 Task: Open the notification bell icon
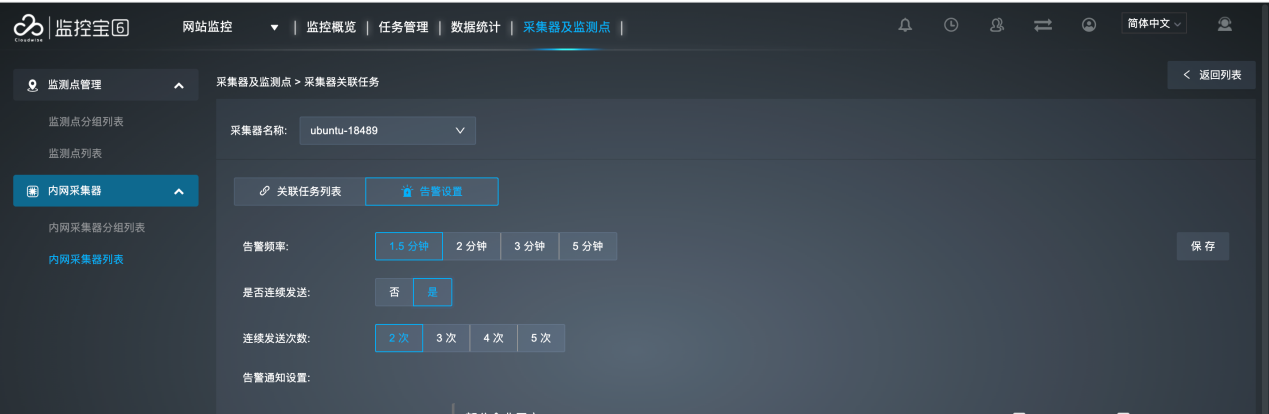click(x=905, y=26)
